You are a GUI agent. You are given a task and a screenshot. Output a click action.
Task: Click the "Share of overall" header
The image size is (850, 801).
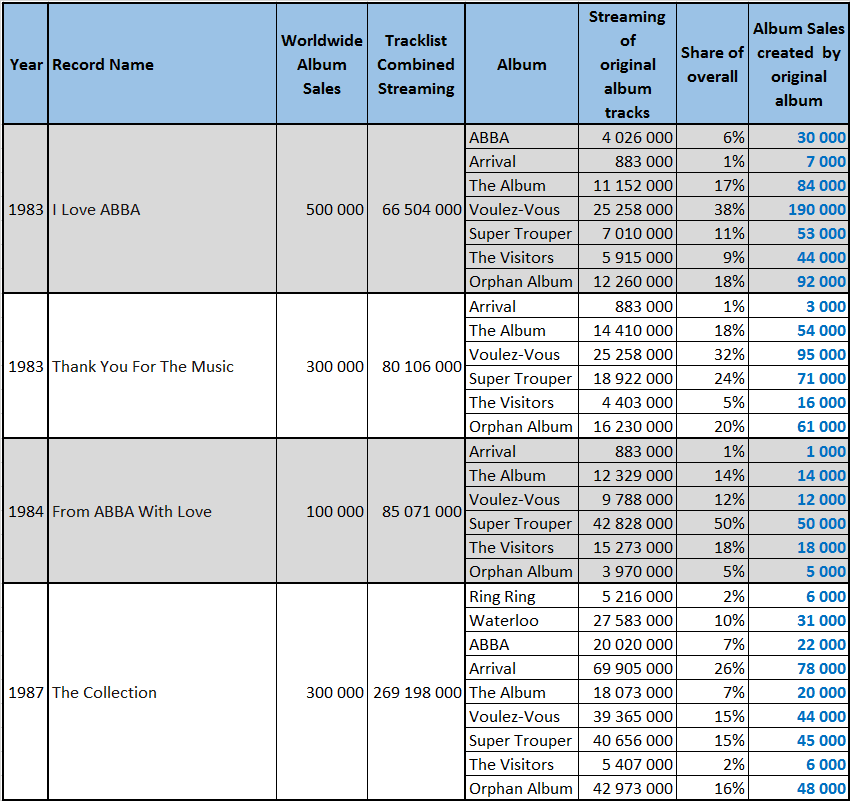(712, 64)
